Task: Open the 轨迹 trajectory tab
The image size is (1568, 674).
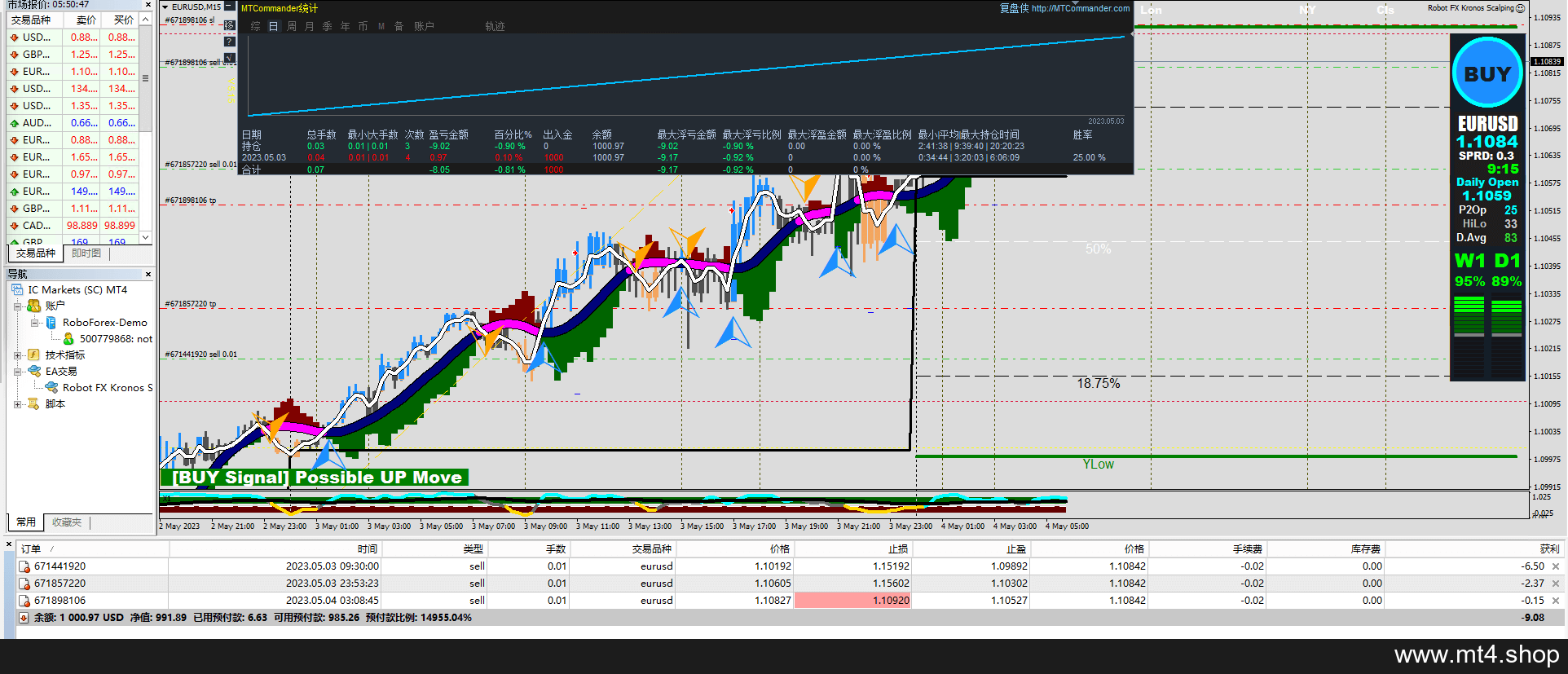Action: coord(495,26)
